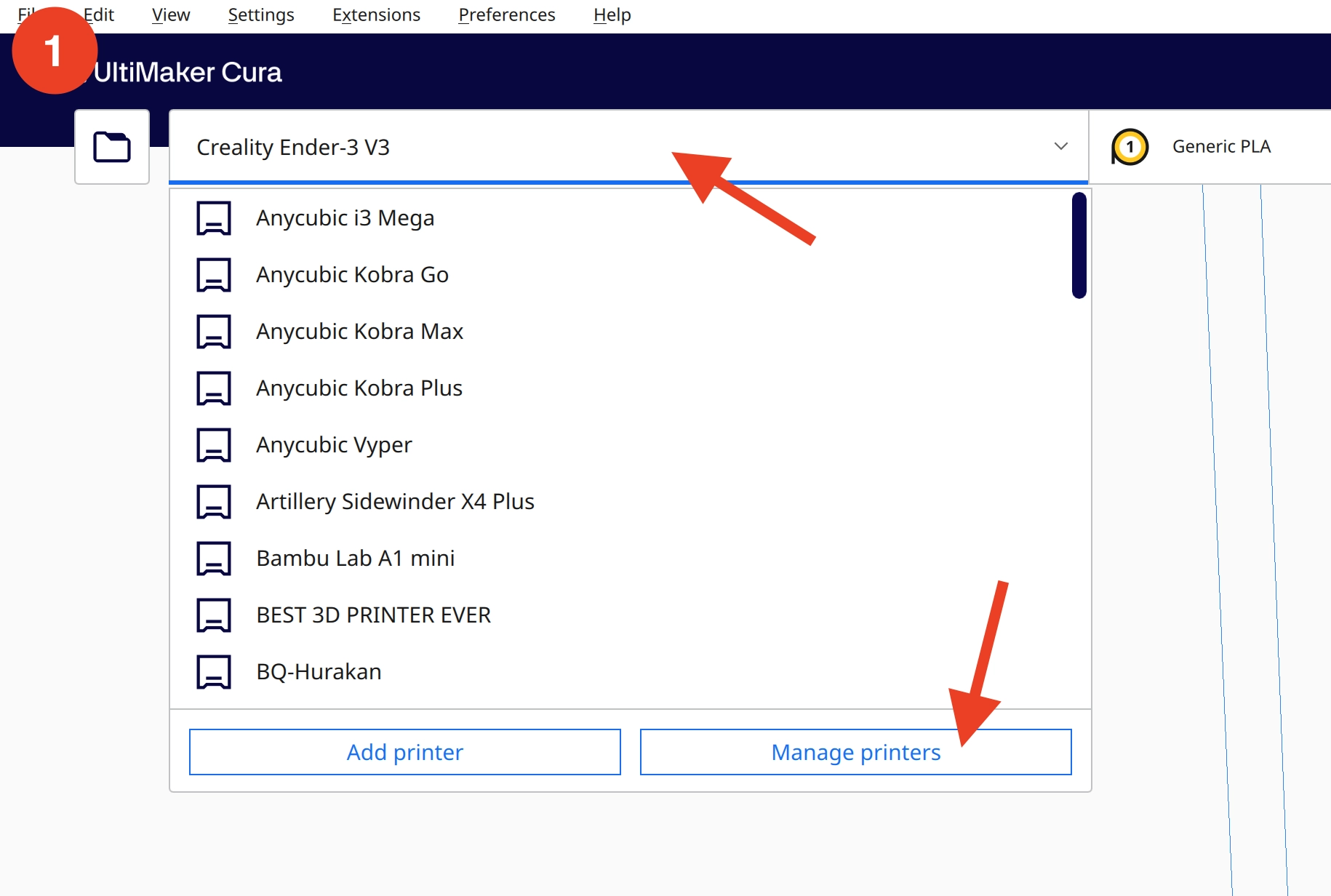Viewport: 1331px width, 896px height.
Task: Click the Manage printers button
Action: click(x=856, y=752)
